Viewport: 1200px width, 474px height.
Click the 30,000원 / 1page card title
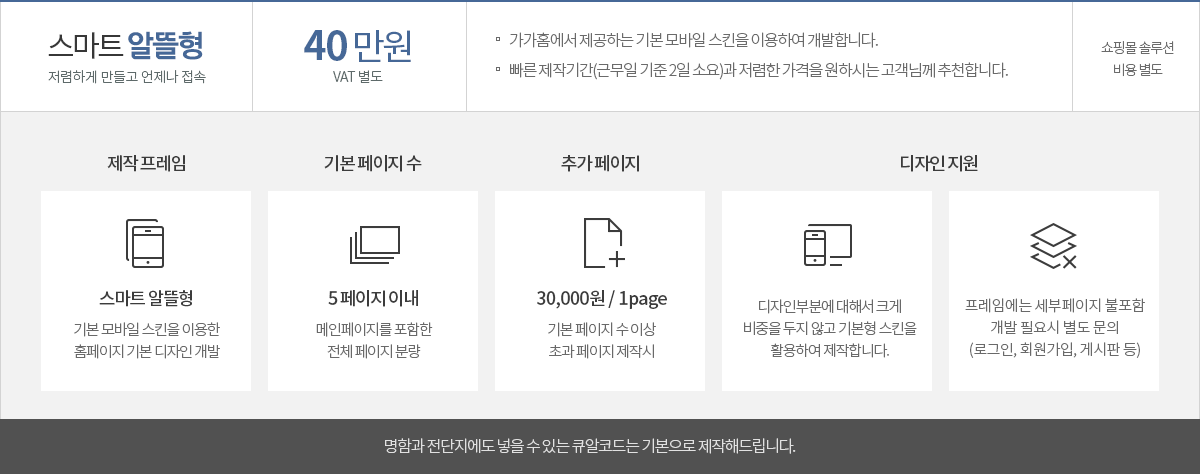pyautogui.click(x=601, y=298)
